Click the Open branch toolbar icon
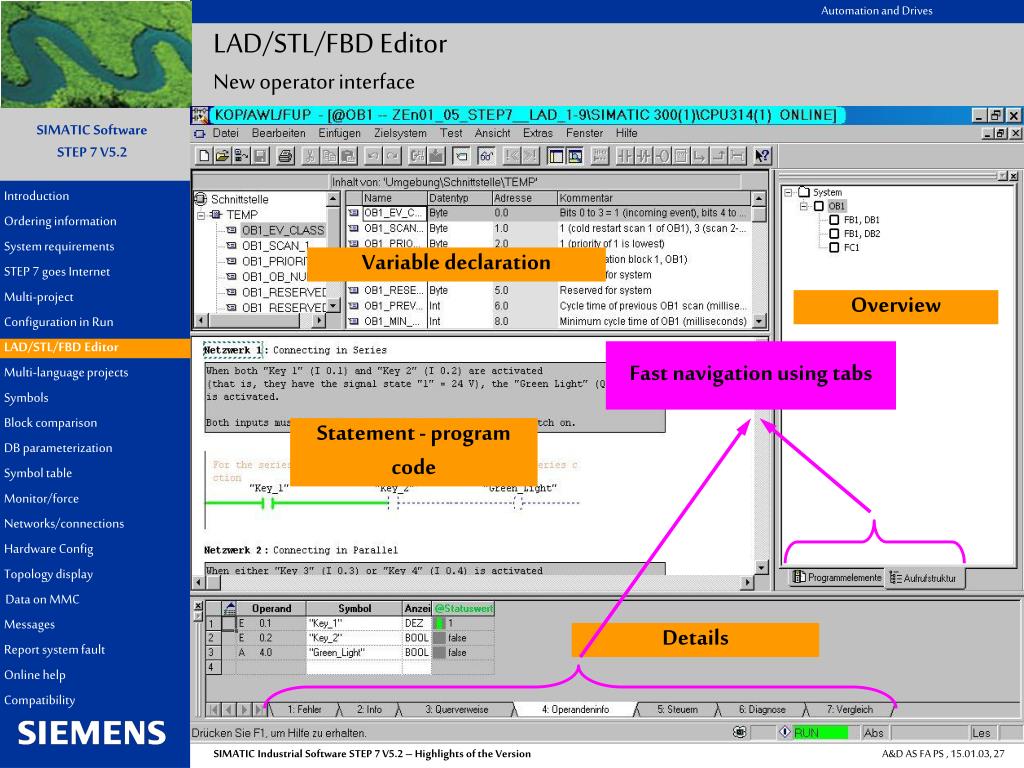1024x768 pixels. [701, 156]
